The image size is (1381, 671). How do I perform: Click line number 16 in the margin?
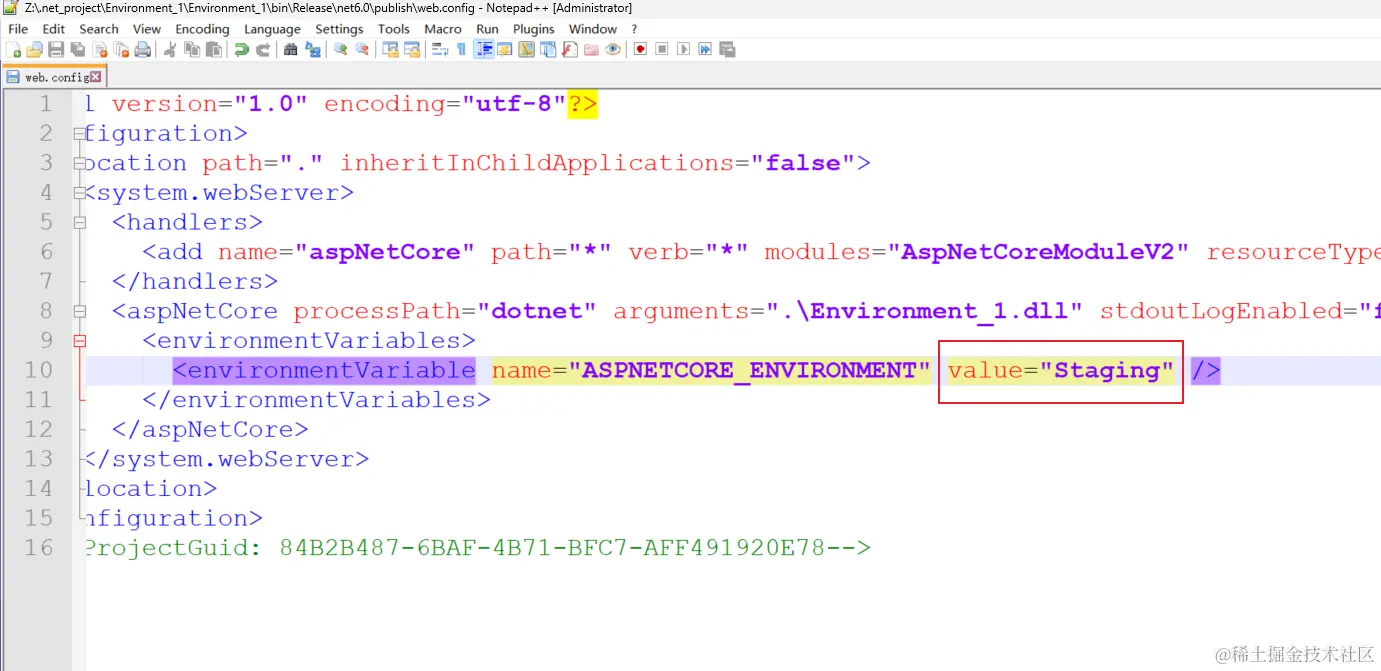coord(39,548)
